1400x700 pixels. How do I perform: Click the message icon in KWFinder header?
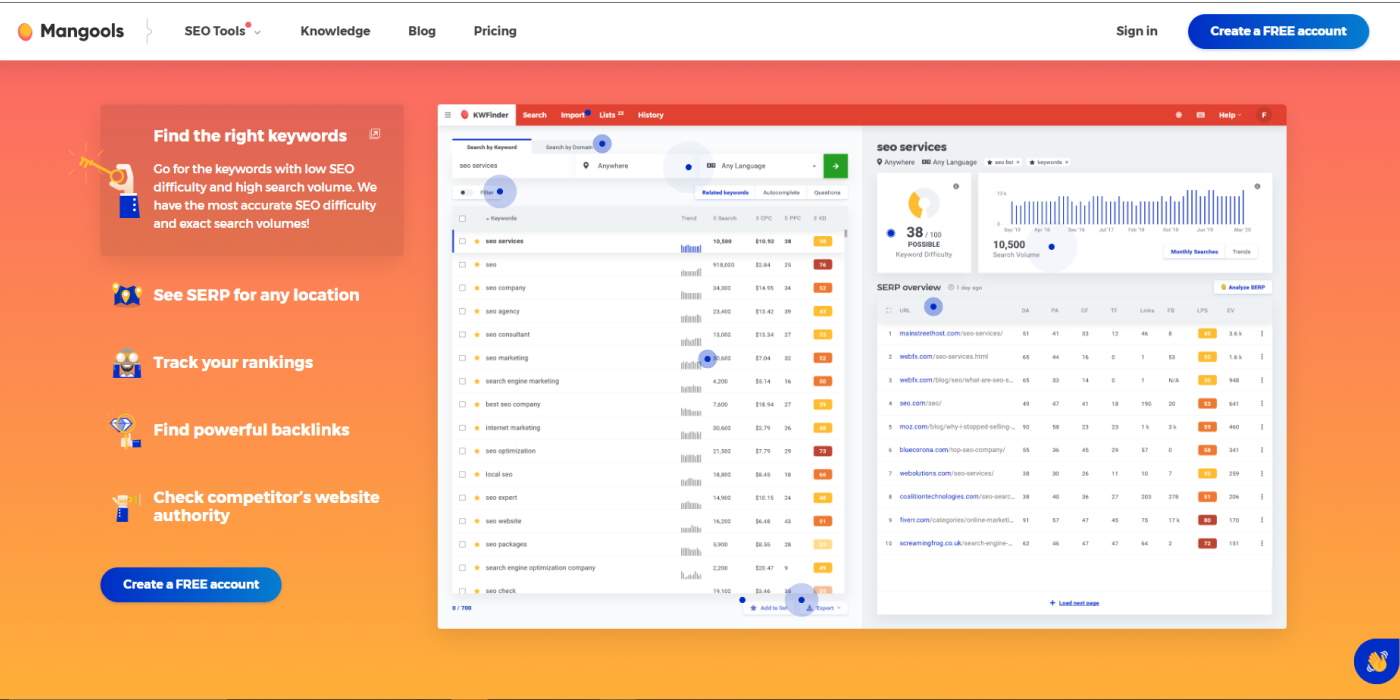[x=1200, y=115]
